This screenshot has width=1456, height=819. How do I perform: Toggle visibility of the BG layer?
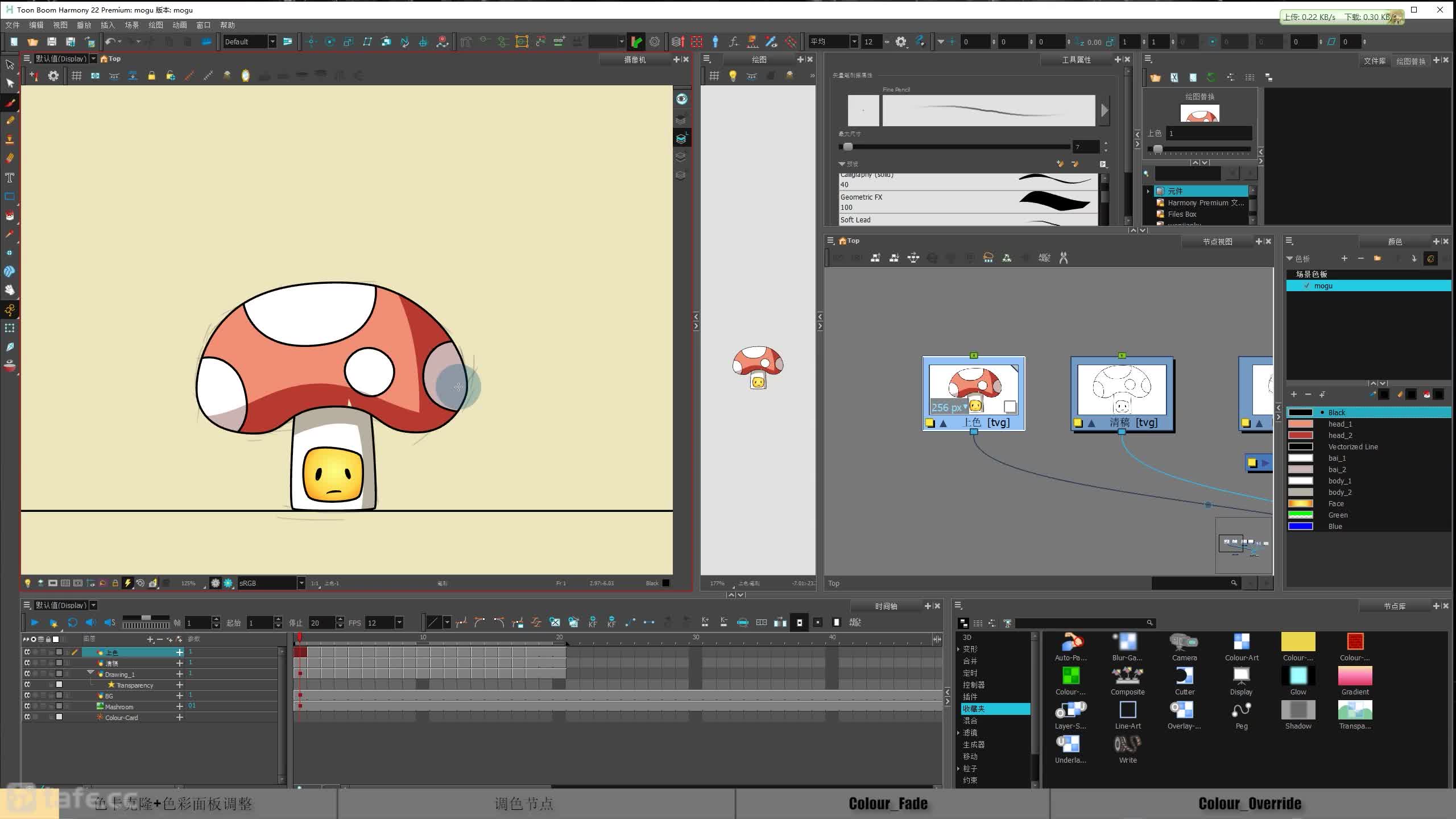27,696
